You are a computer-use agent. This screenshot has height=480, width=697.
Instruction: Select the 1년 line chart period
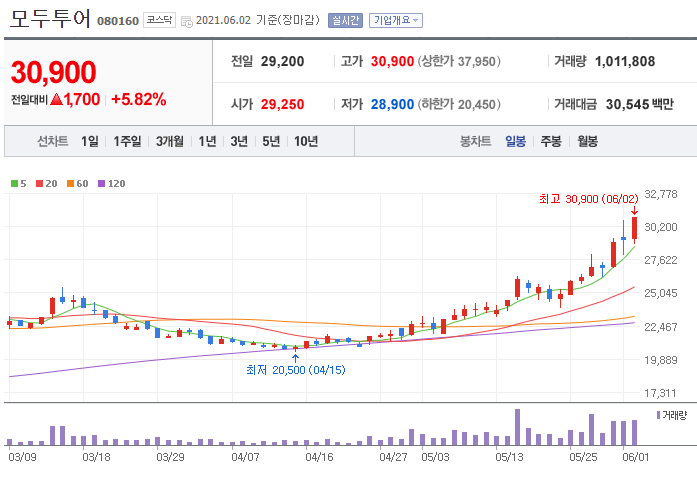[207, 141]
